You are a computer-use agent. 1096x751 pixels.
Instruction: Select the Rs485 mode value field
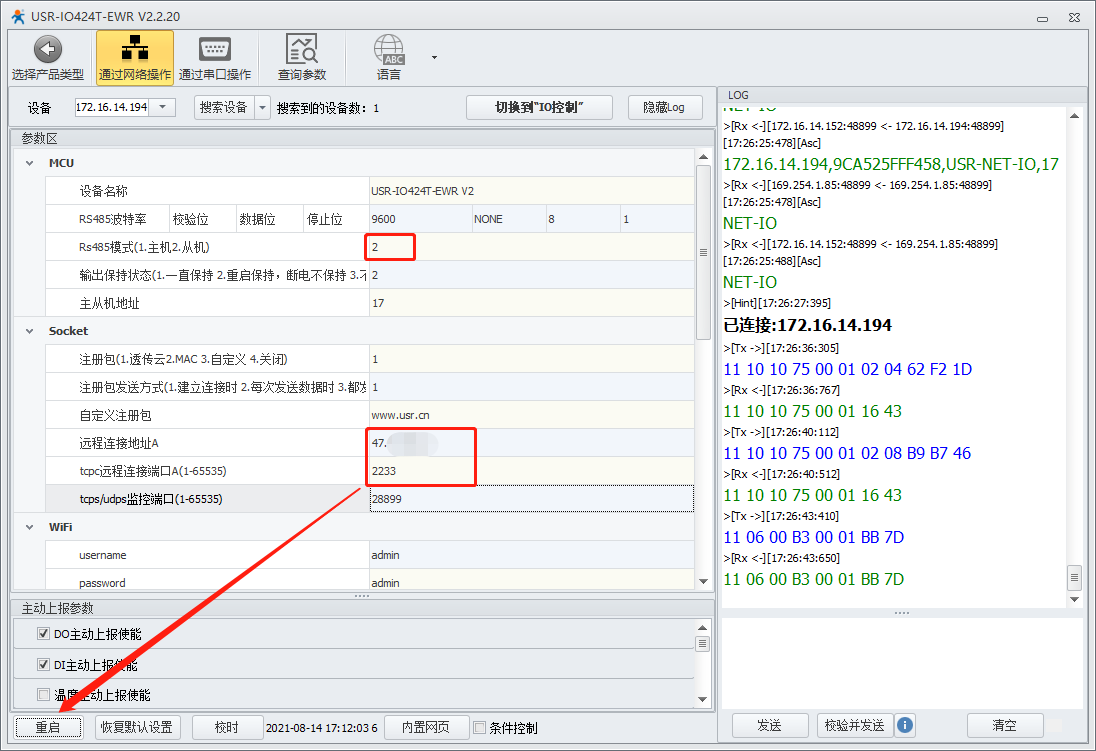tap(531, 247)
